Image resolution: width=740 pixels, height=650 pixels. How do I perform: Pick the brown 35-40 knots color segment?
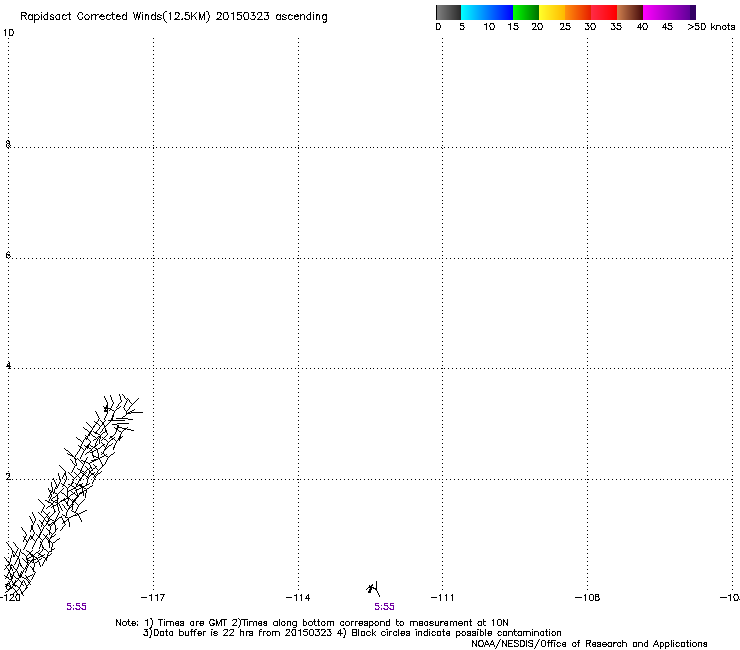click(x=630, y=12)
